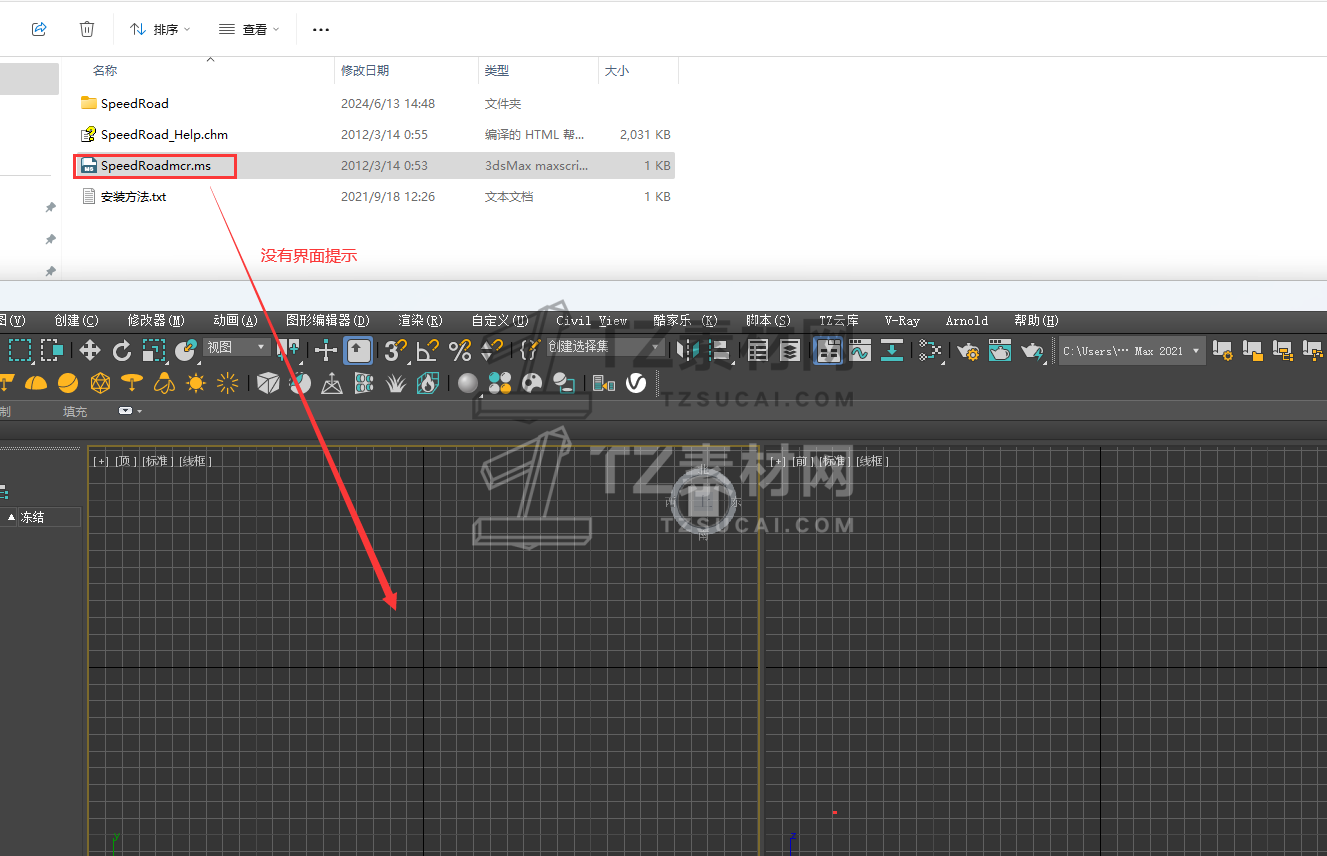
Task: Toggle the Layer Explorer
Action: tap(790, 350)
